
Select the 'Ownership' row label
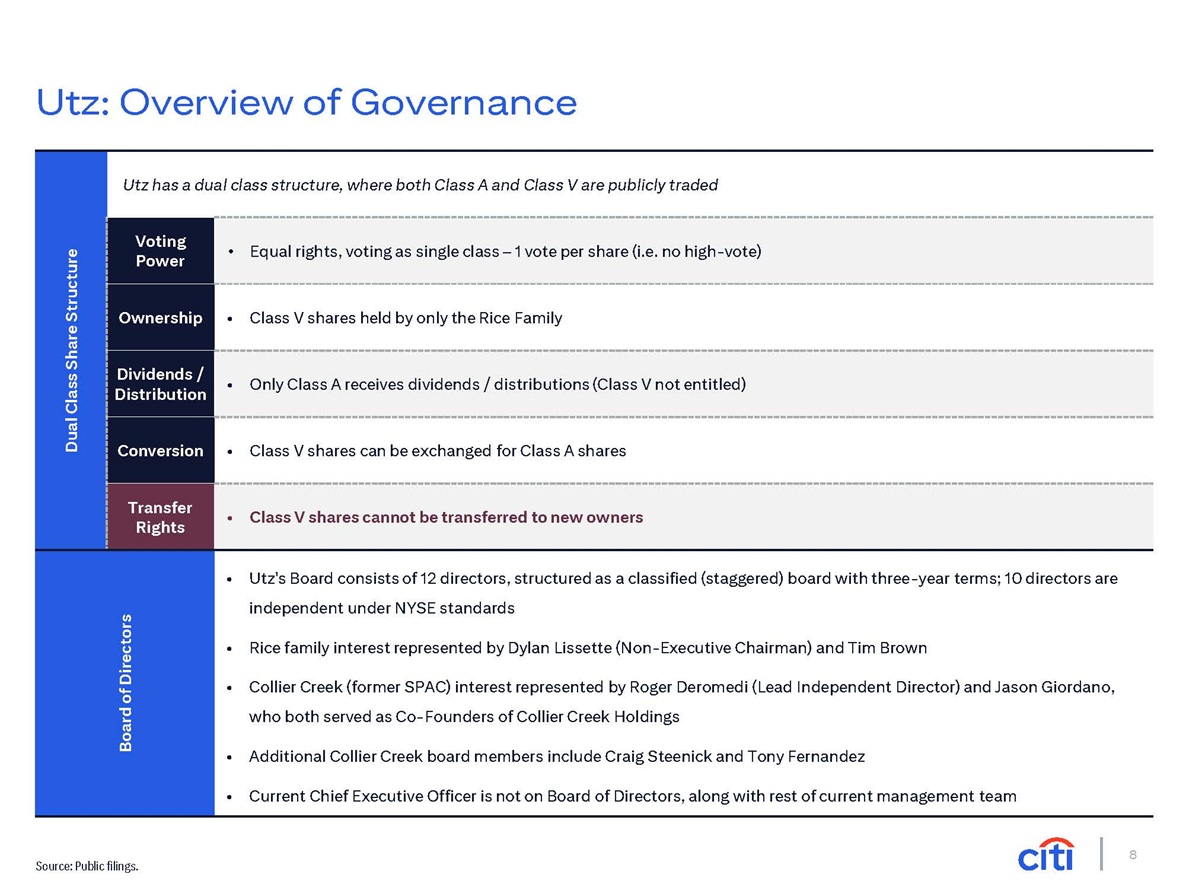[160, 318]
